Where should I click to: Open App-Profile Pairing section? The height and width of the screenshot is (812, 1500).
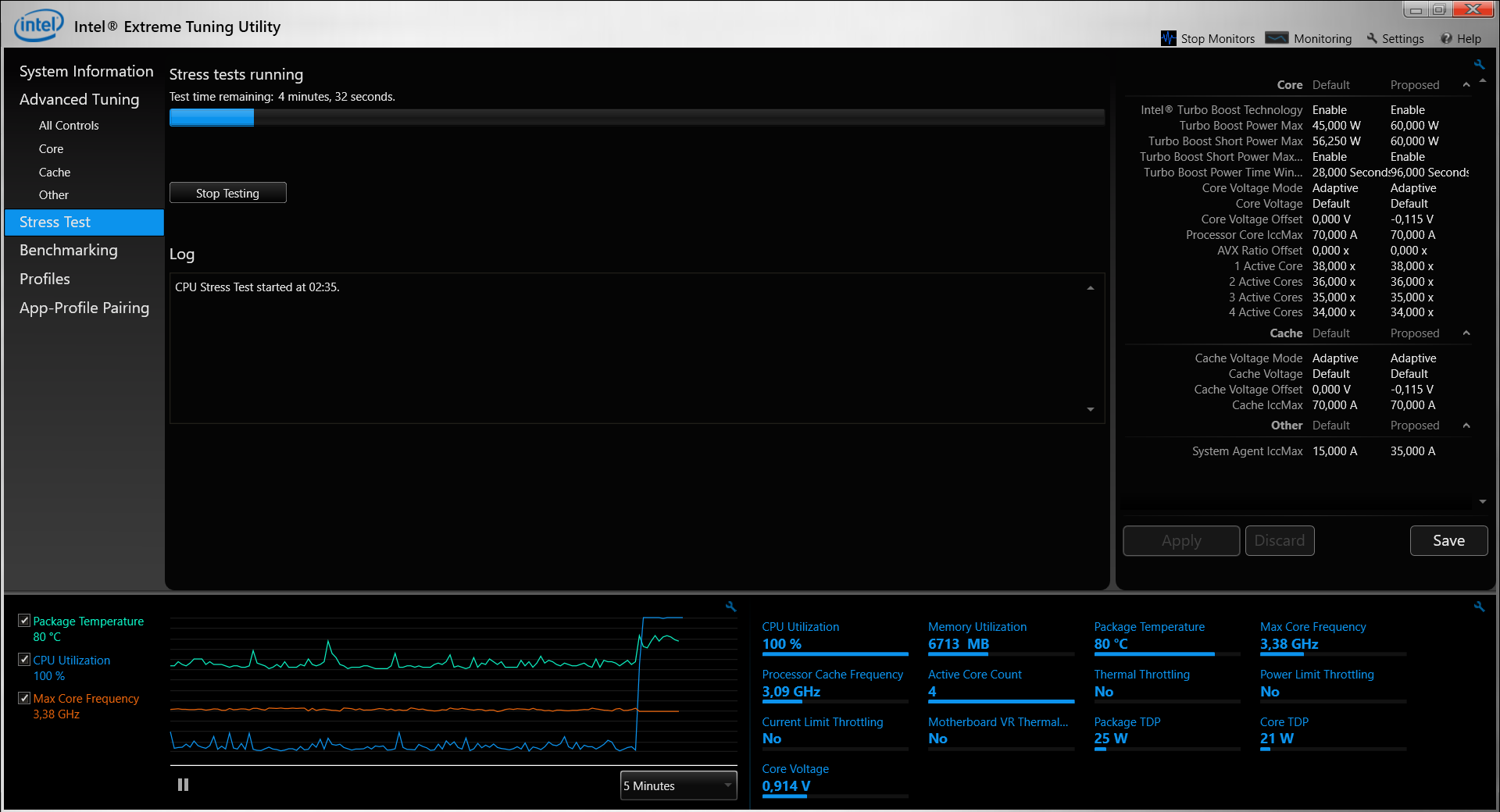[84, 308]
